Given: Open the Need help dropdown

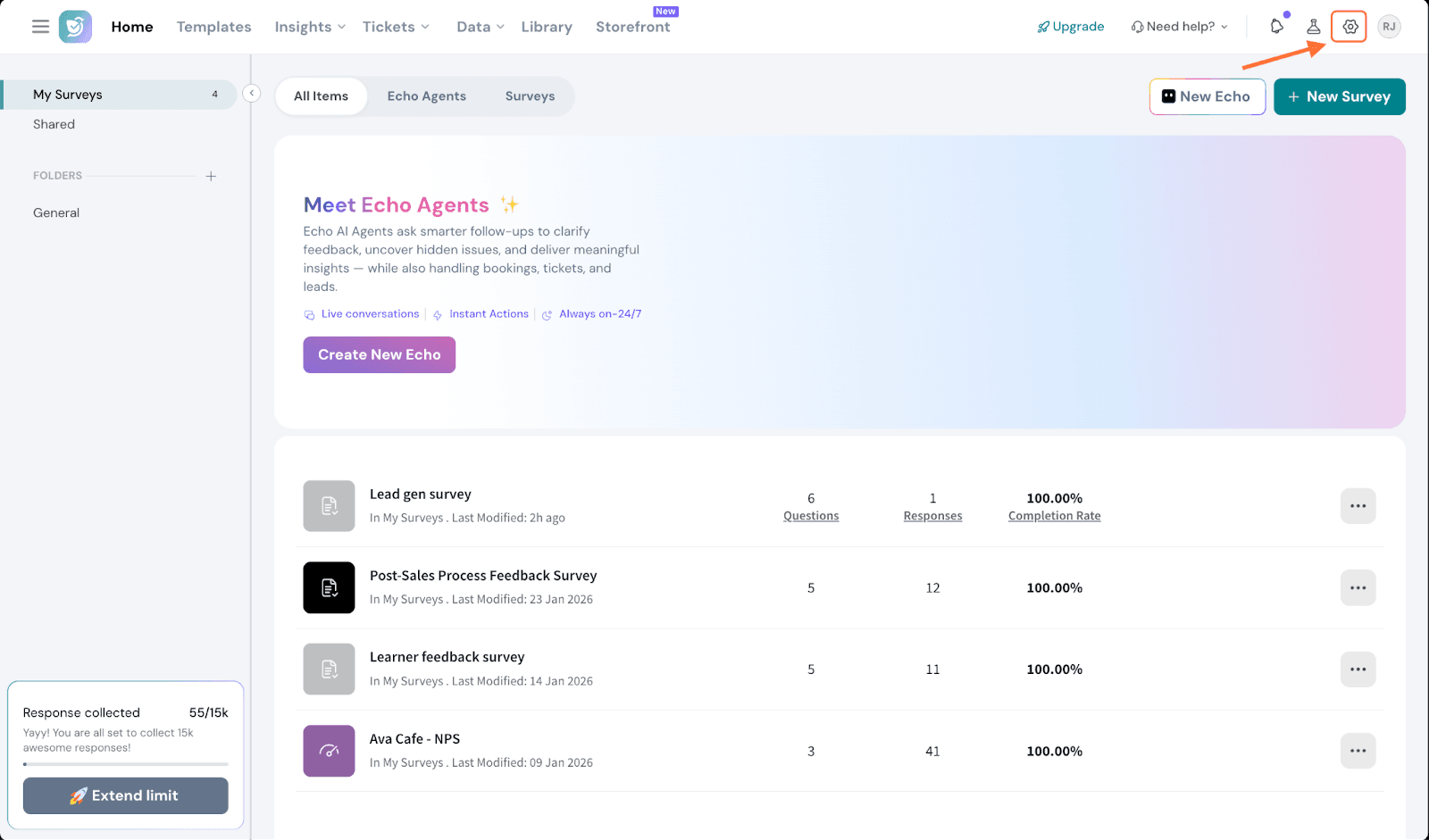Looking at the screenshot, I should 1179,27.
